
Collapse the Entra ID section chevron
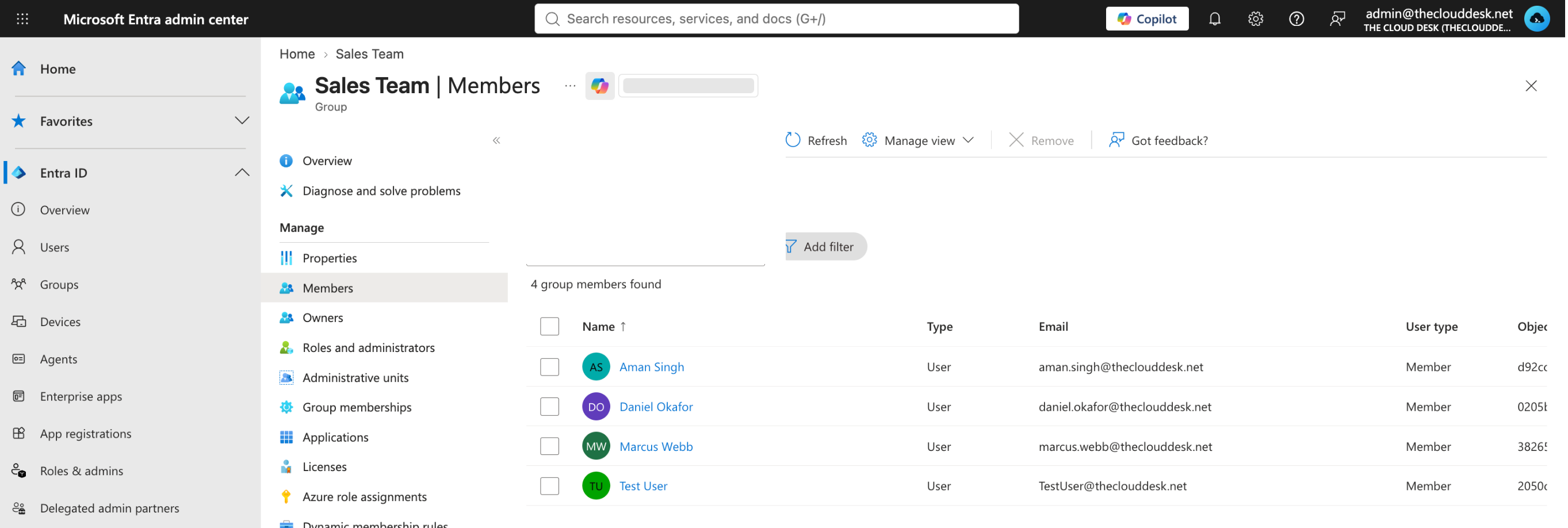[242, 173]
